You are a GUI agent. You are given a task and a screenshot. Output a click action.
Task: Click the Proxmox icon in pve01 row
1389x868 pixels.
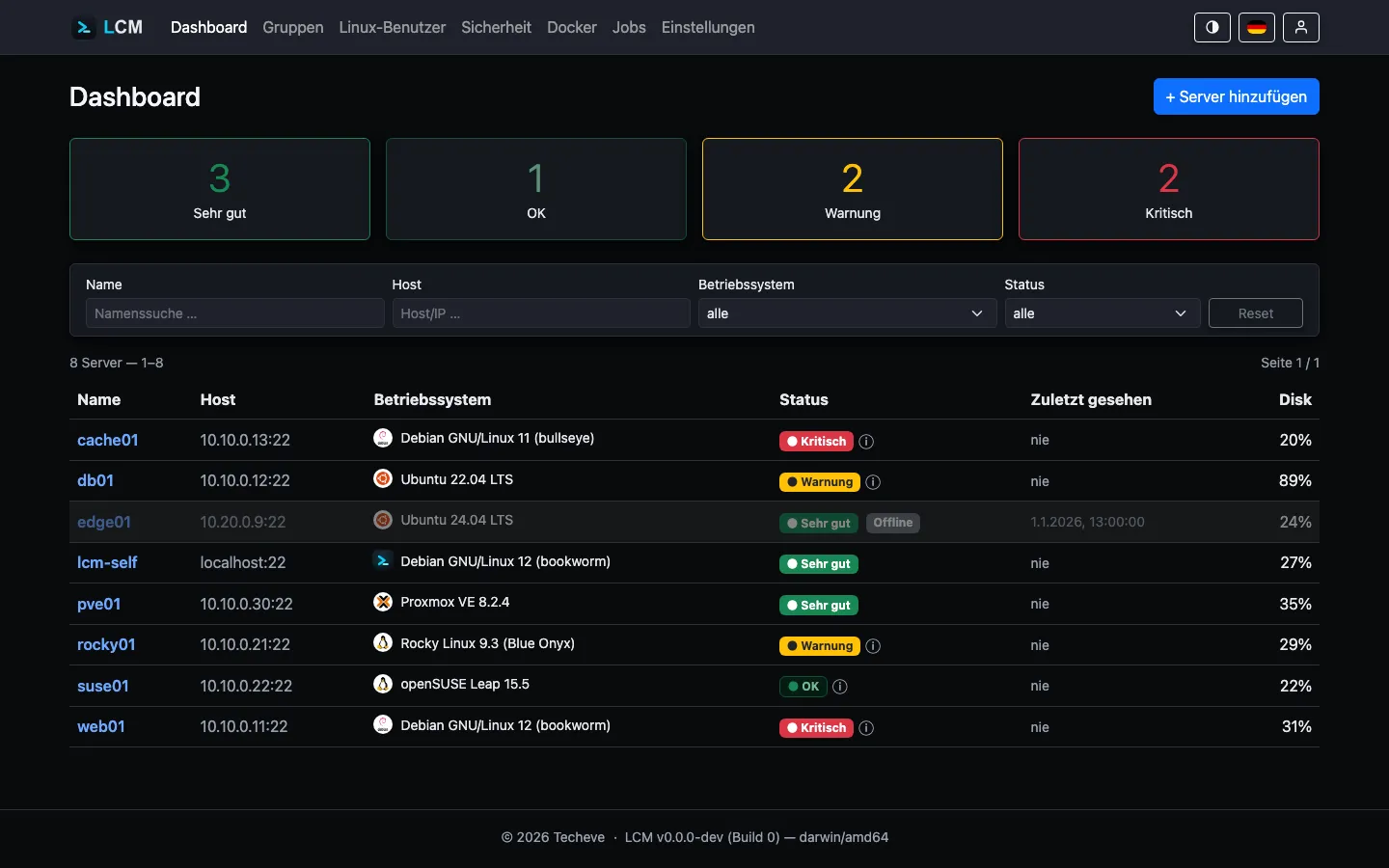coord(383,602)
